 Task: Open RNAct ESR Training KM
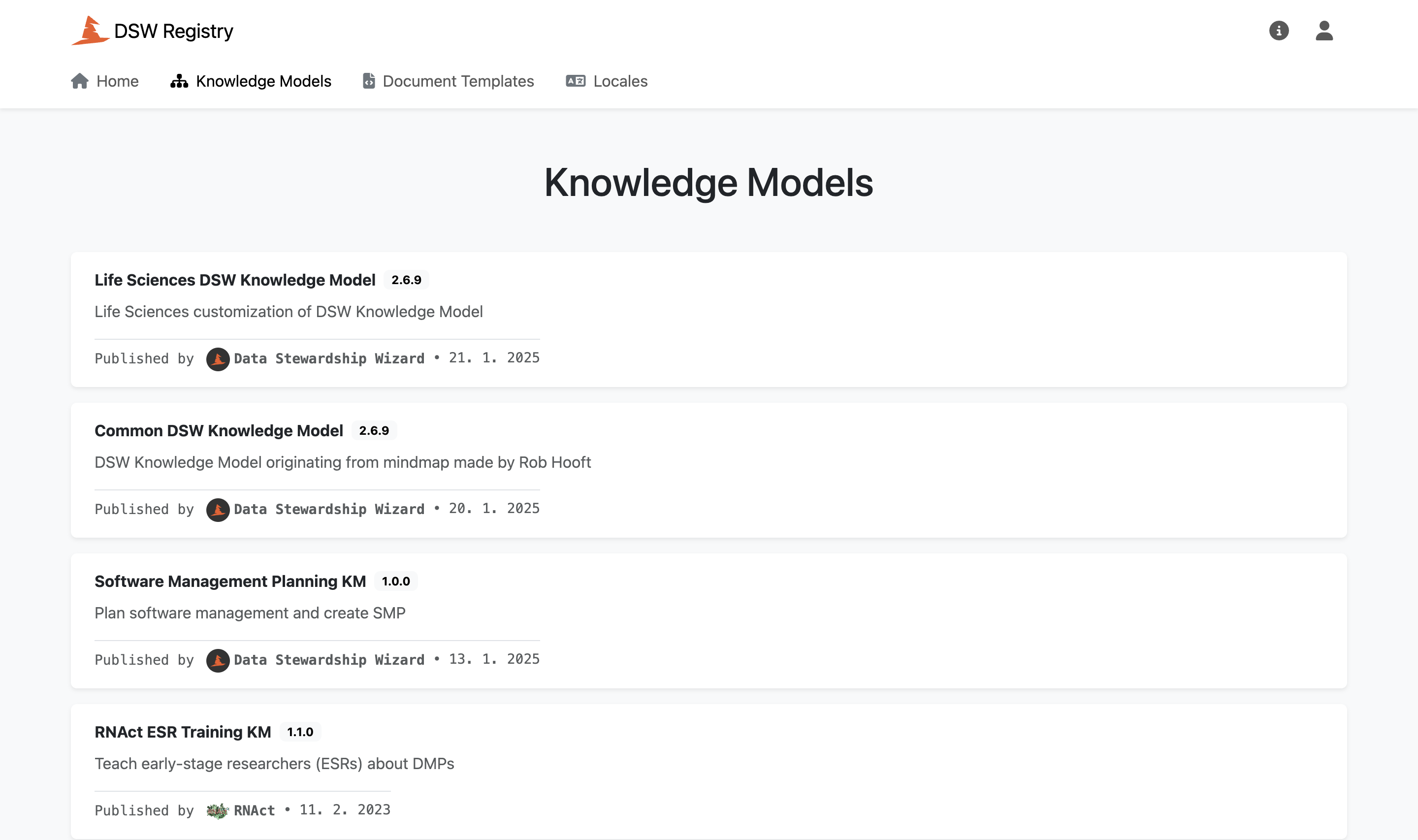click(183, 732)
